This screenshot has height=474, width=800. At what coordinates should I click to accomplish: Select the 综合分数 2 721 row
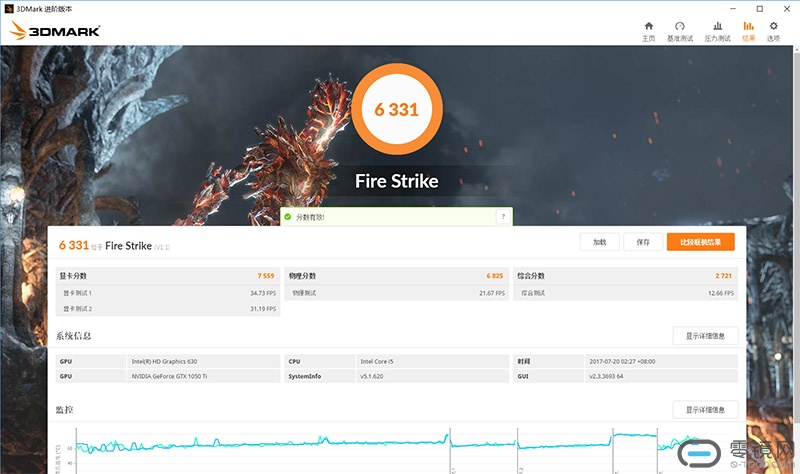pos(626,276)
